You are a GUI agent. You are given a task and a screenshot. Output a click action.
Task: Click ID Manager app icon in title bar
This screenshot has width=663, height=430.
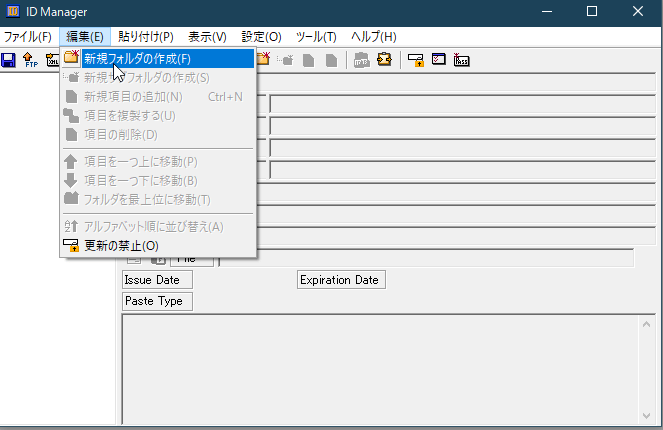(x=13, y=11)
